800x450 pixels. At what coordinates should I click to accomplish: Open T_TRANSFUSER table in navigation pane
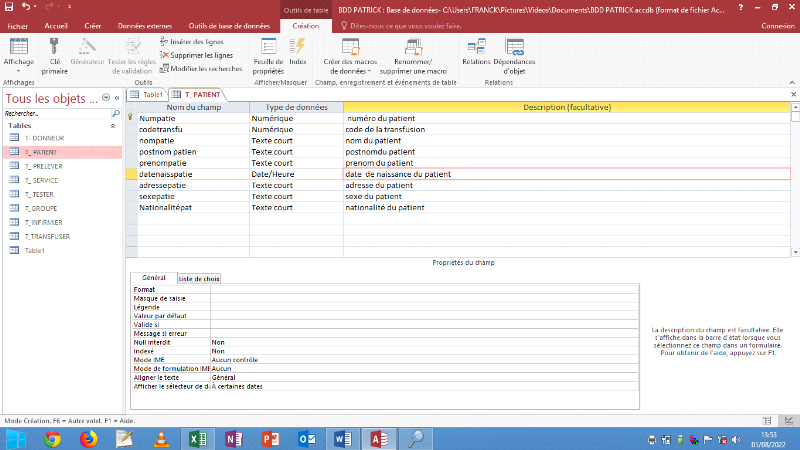(x=47, y=236)
